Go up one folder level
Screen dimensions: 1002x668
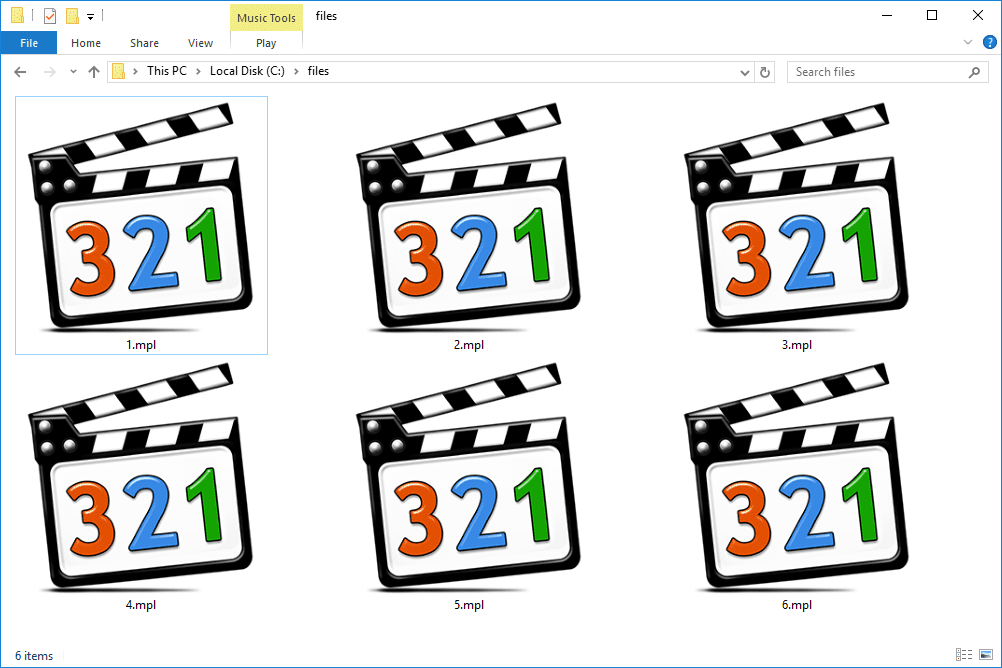pyautogui.click(x=94, y=72)
